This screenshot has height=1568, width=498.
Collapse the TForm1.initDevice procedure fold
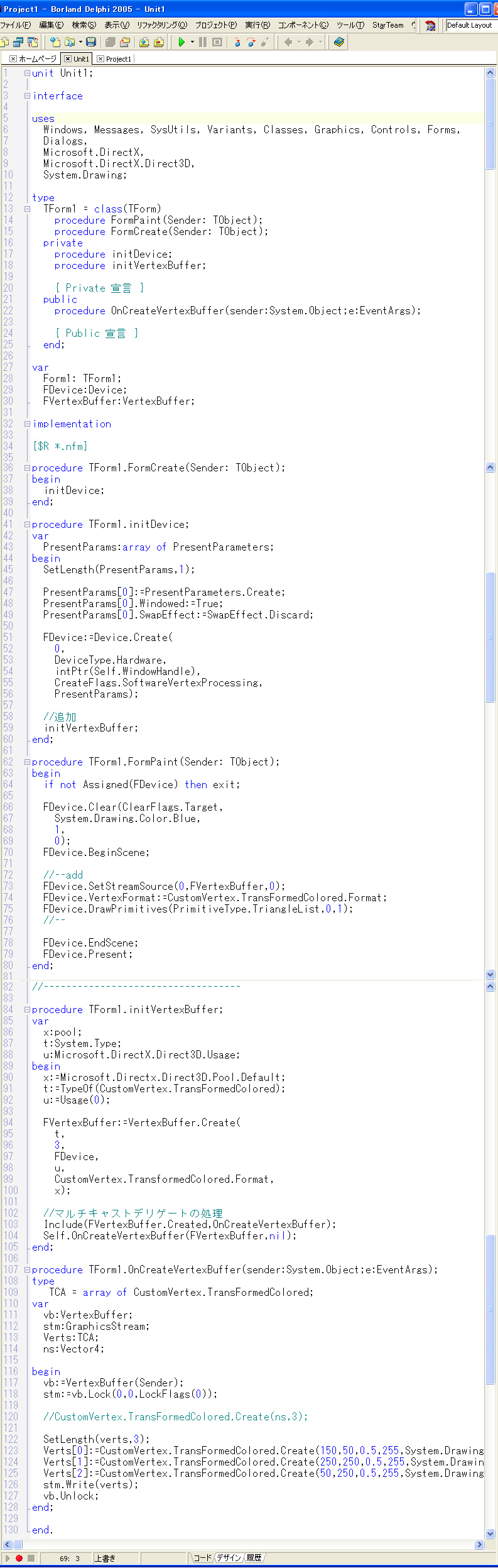point(27,524)
